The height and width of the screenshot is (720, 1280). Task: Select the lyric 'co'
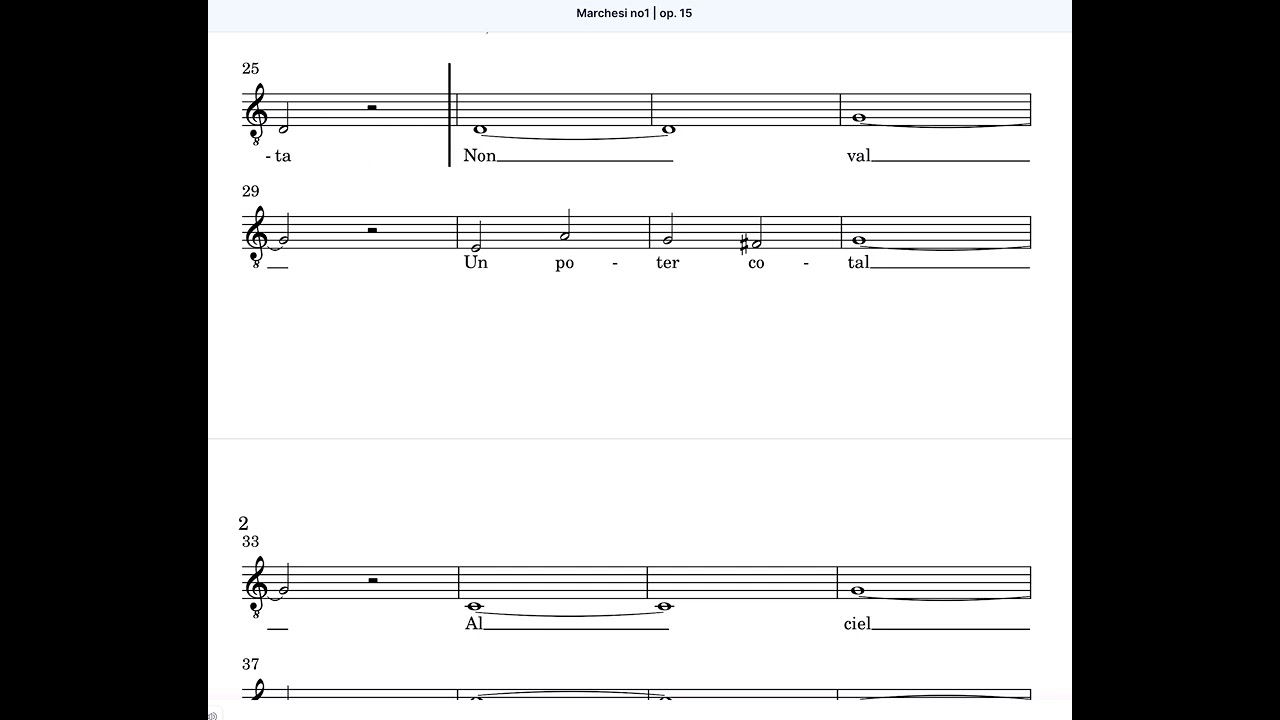756,263
